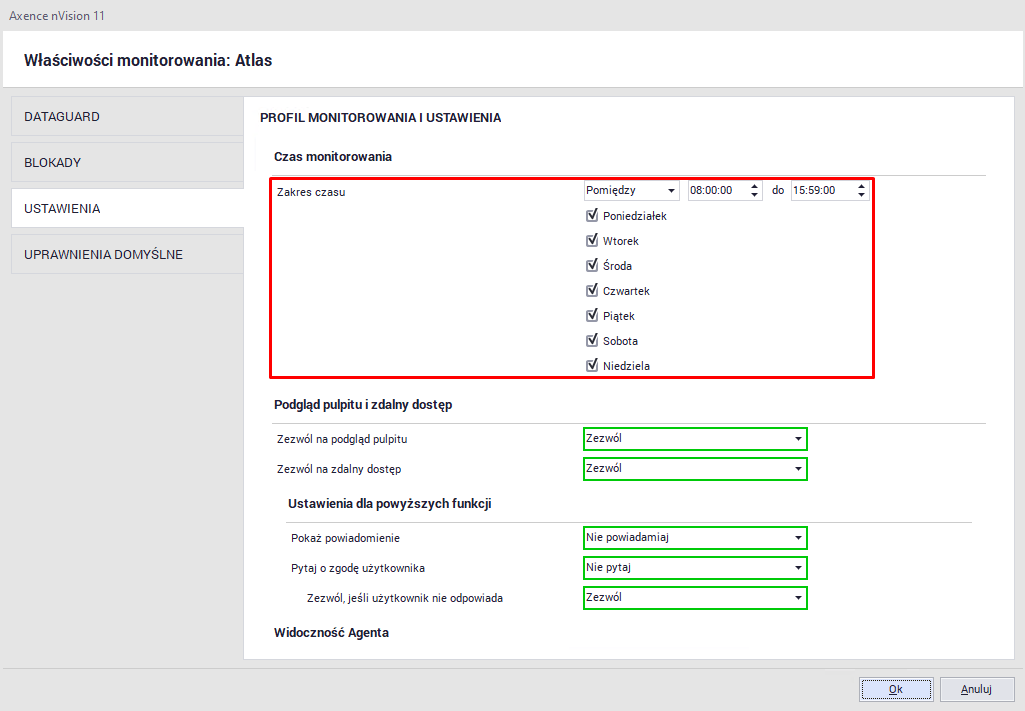
Task: Switch to the BLOKADY tab
Action: pos(126,163)
